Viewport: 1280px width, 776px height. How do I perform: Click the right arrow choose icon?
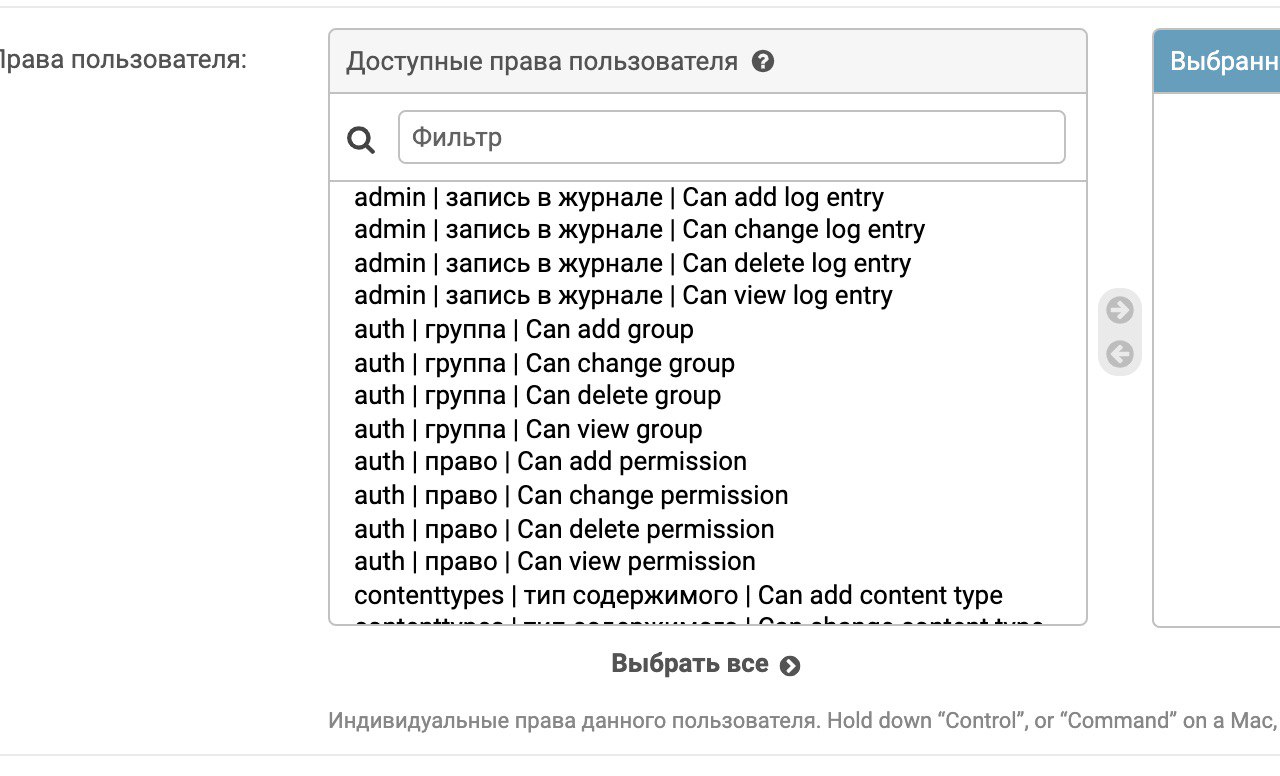pyautogui.click(x=1120, y=311)
